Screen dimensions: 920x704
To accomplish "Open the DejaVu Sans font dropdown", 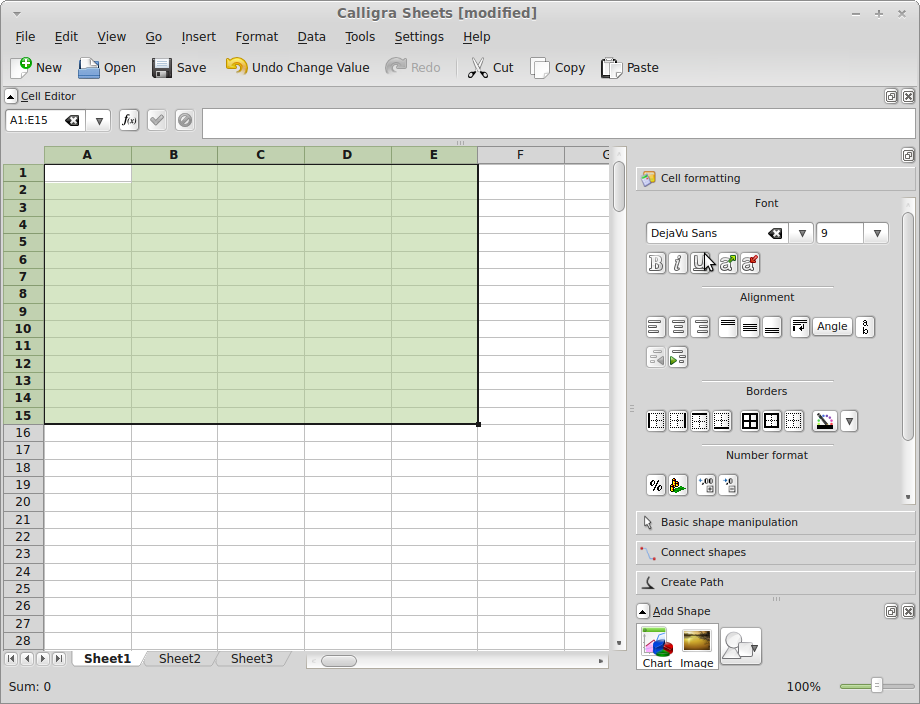I will 801,233.
